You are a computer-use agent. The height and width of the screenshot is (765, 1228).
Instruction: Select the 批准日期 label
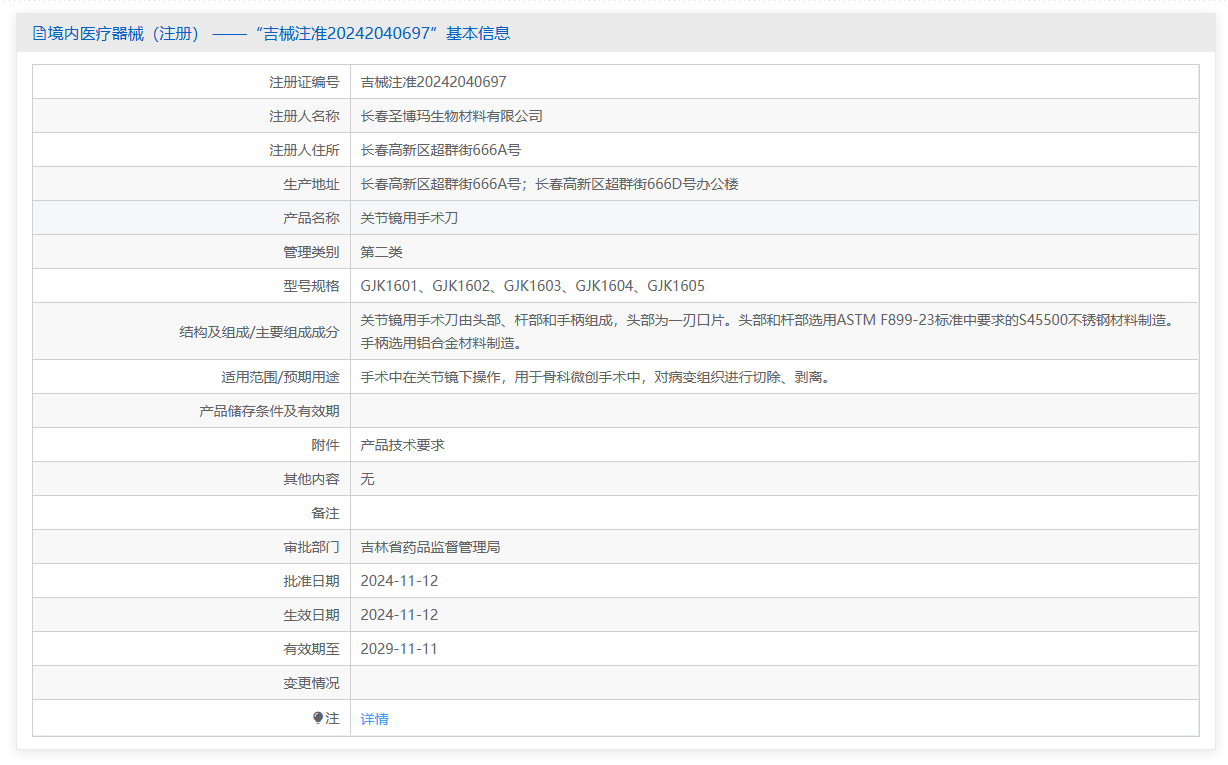coord(311,582)
